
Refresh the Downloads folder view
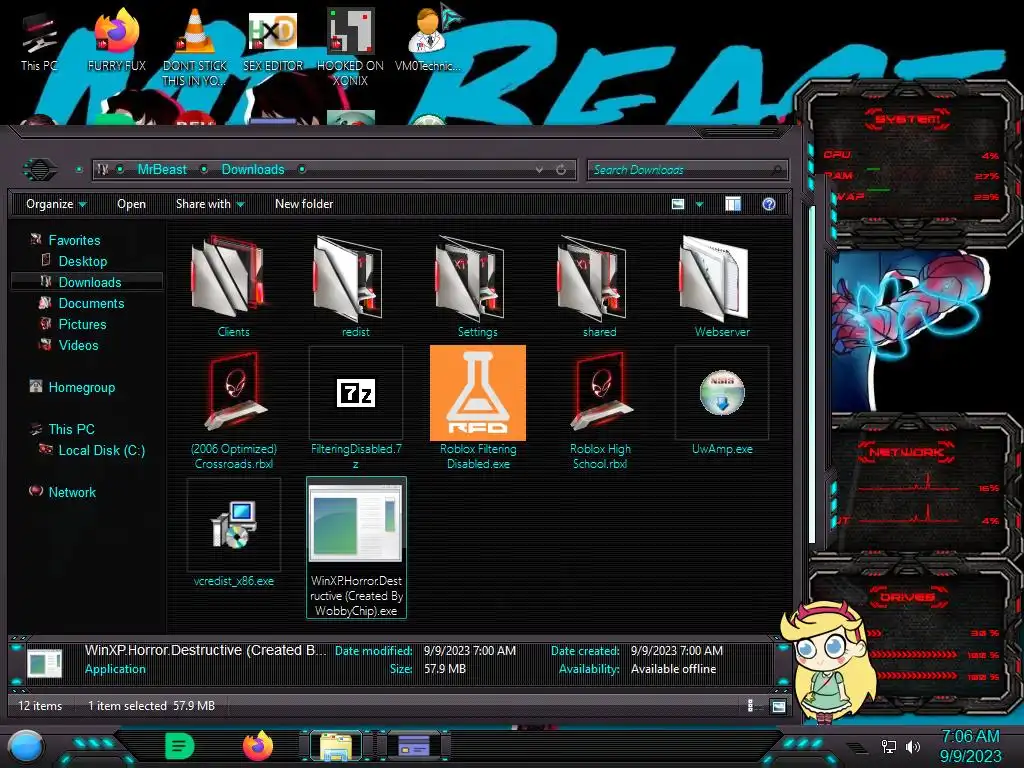[x=561, y=170]
